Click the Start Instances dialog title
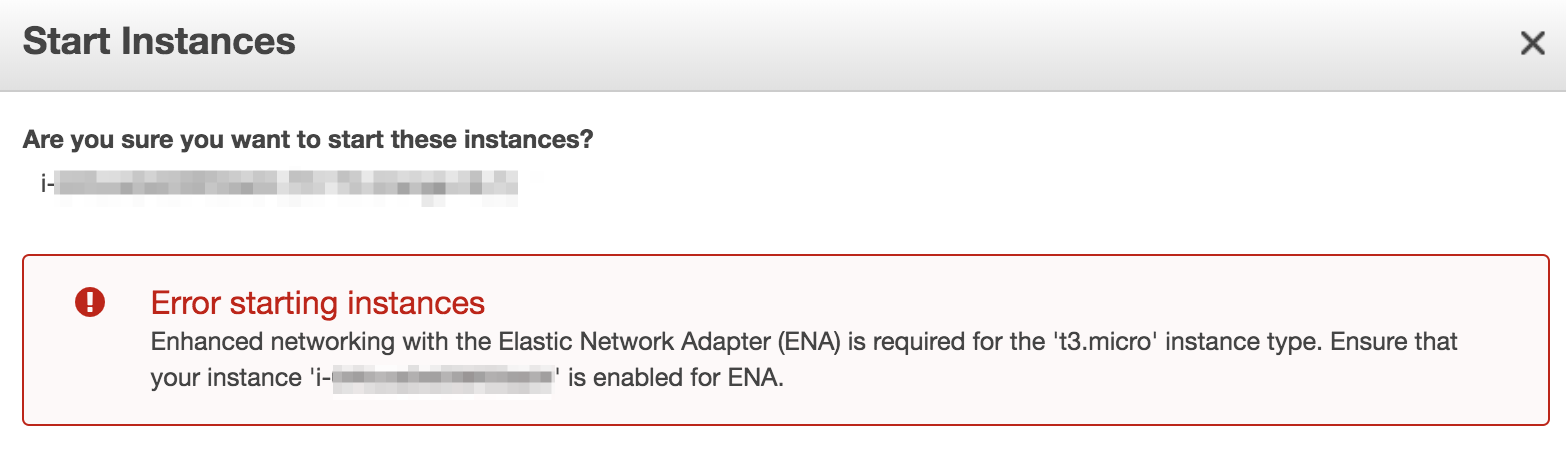This screenshot has height=450, width=1566. (159, 42)
